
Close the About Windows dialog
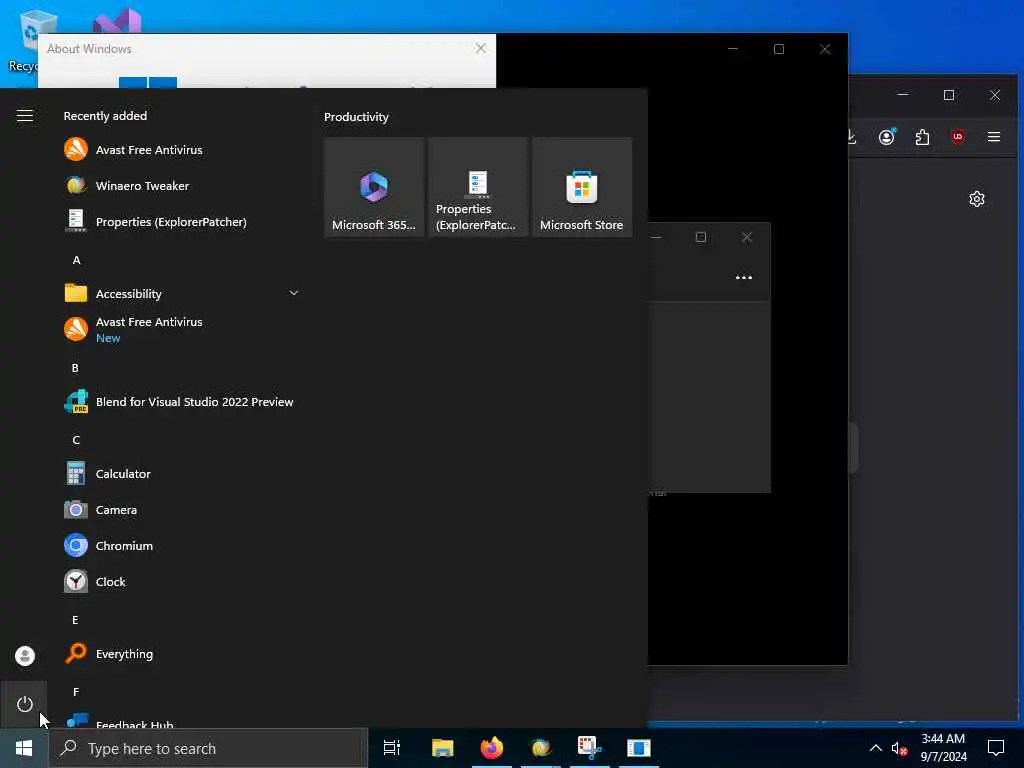[481, 48]
